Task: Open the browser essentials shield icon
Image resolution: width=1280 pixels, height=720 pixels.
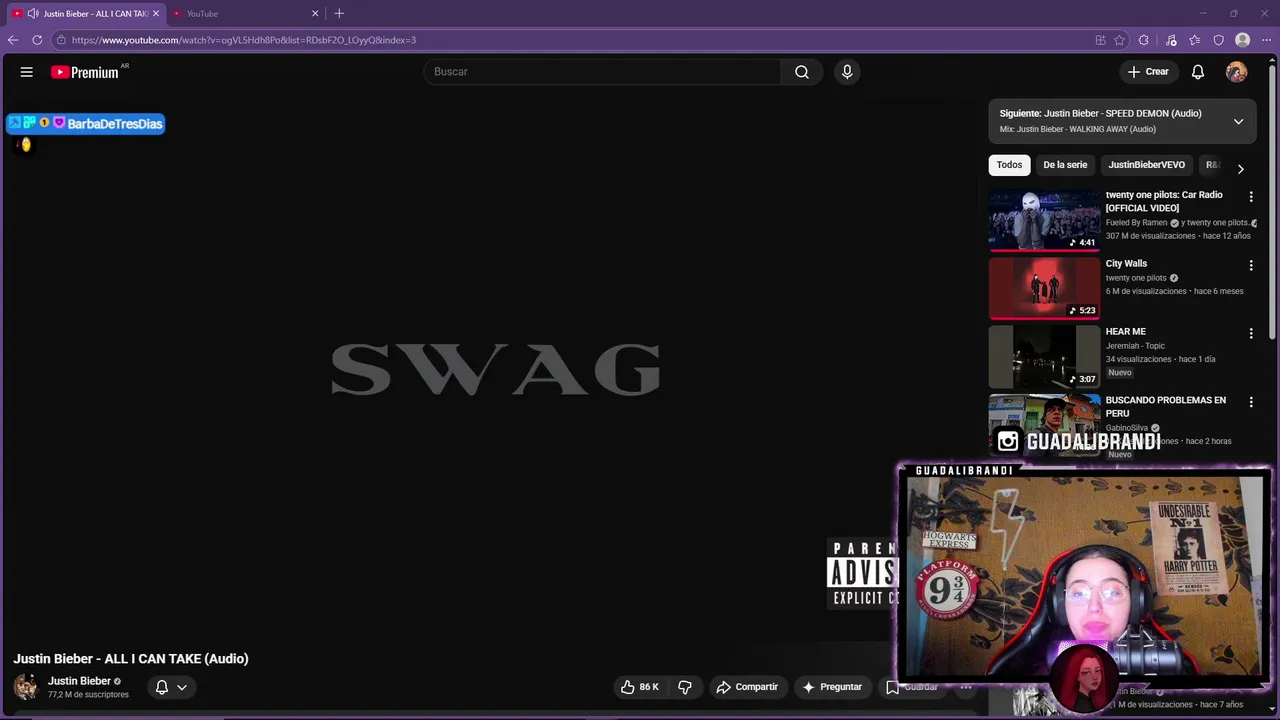Action: (1219, 40)
